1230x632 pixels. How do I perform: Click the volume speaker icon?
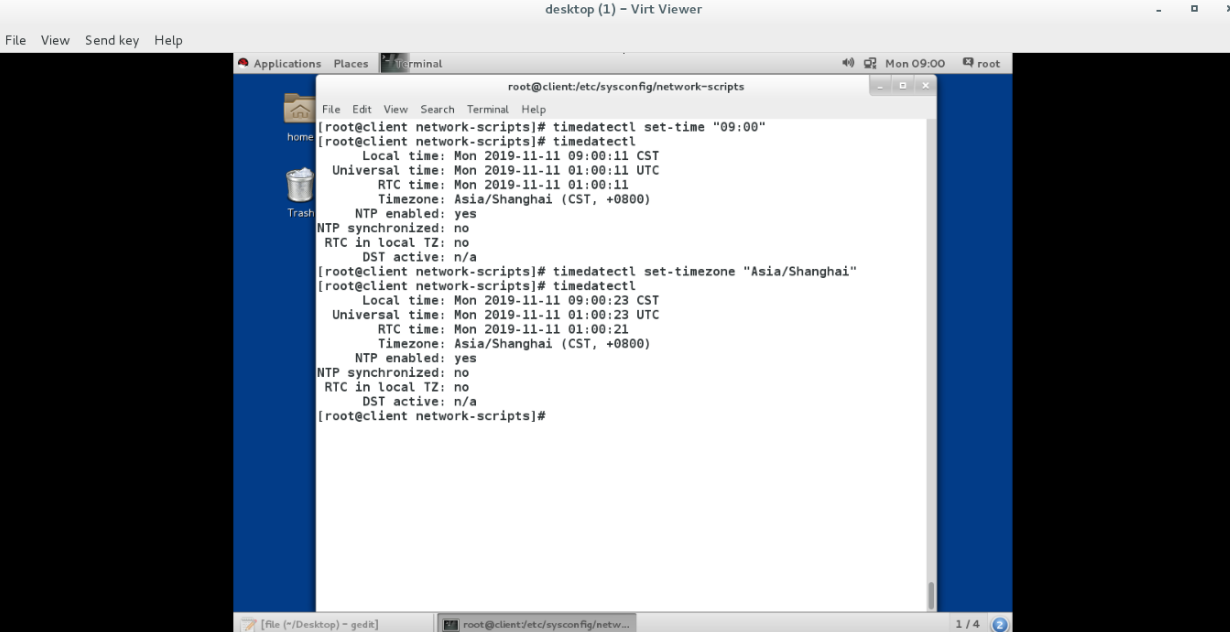click(849, 64)
